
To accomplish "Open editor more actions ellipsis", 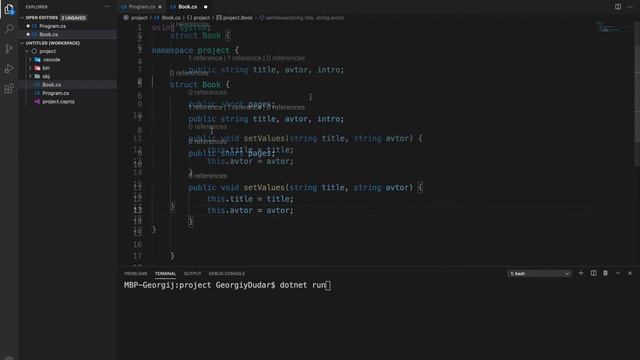I will click(x=630, y=7).
